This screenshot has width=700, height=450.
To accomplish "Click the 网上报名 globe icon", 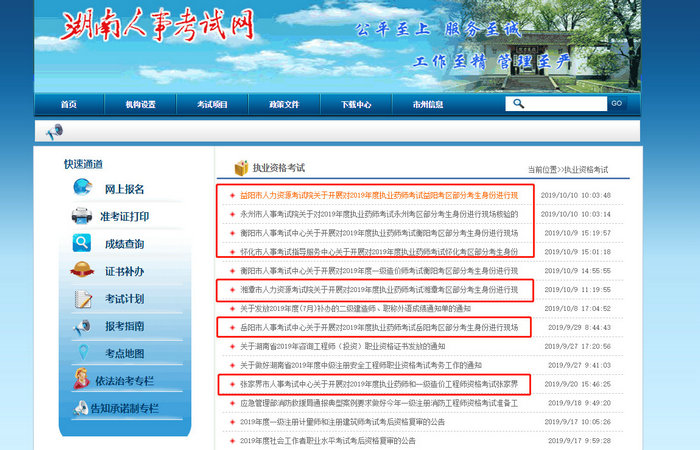I will click(x=82, y=189).
